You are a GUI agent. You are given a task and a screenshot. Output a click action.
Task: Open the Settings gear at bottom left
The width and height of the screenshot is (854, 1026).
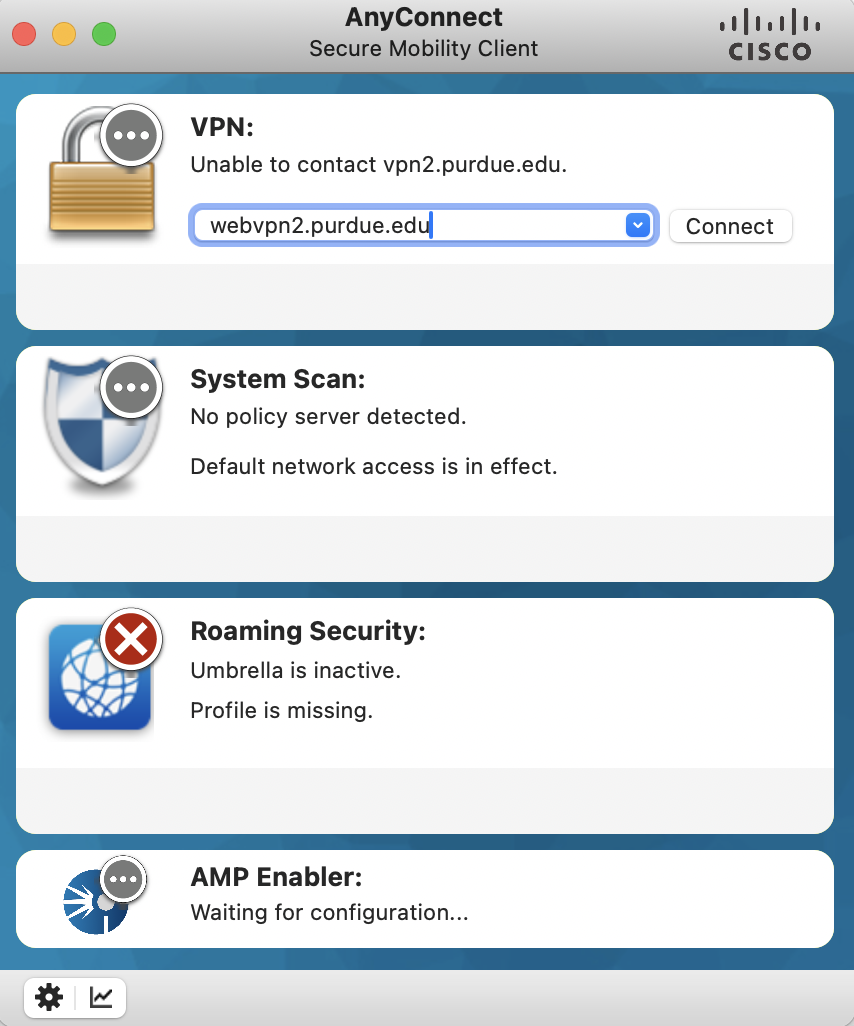point(49,997)
